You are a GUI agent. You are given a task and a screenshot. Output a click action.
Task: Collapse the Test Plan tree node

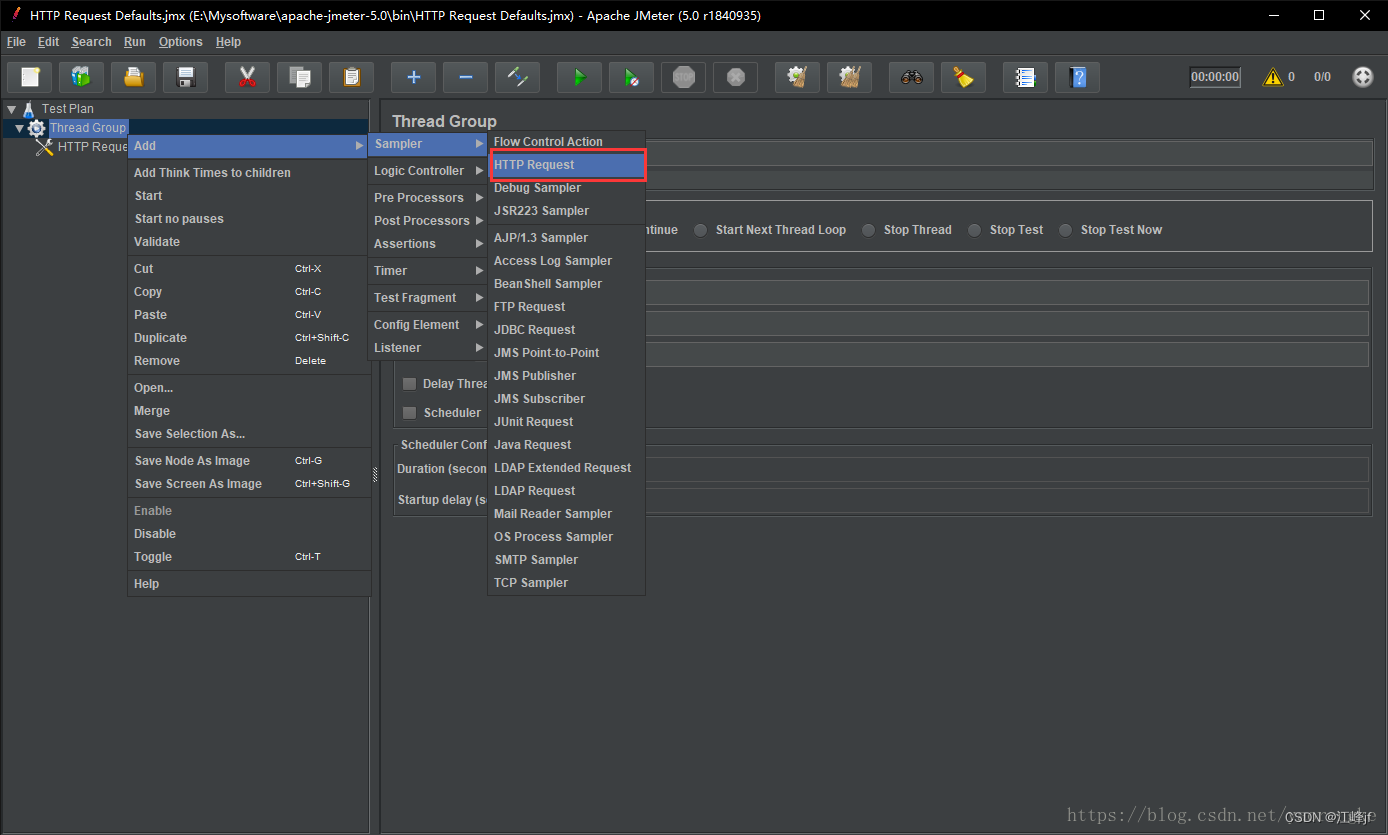(x=11, y=109)
